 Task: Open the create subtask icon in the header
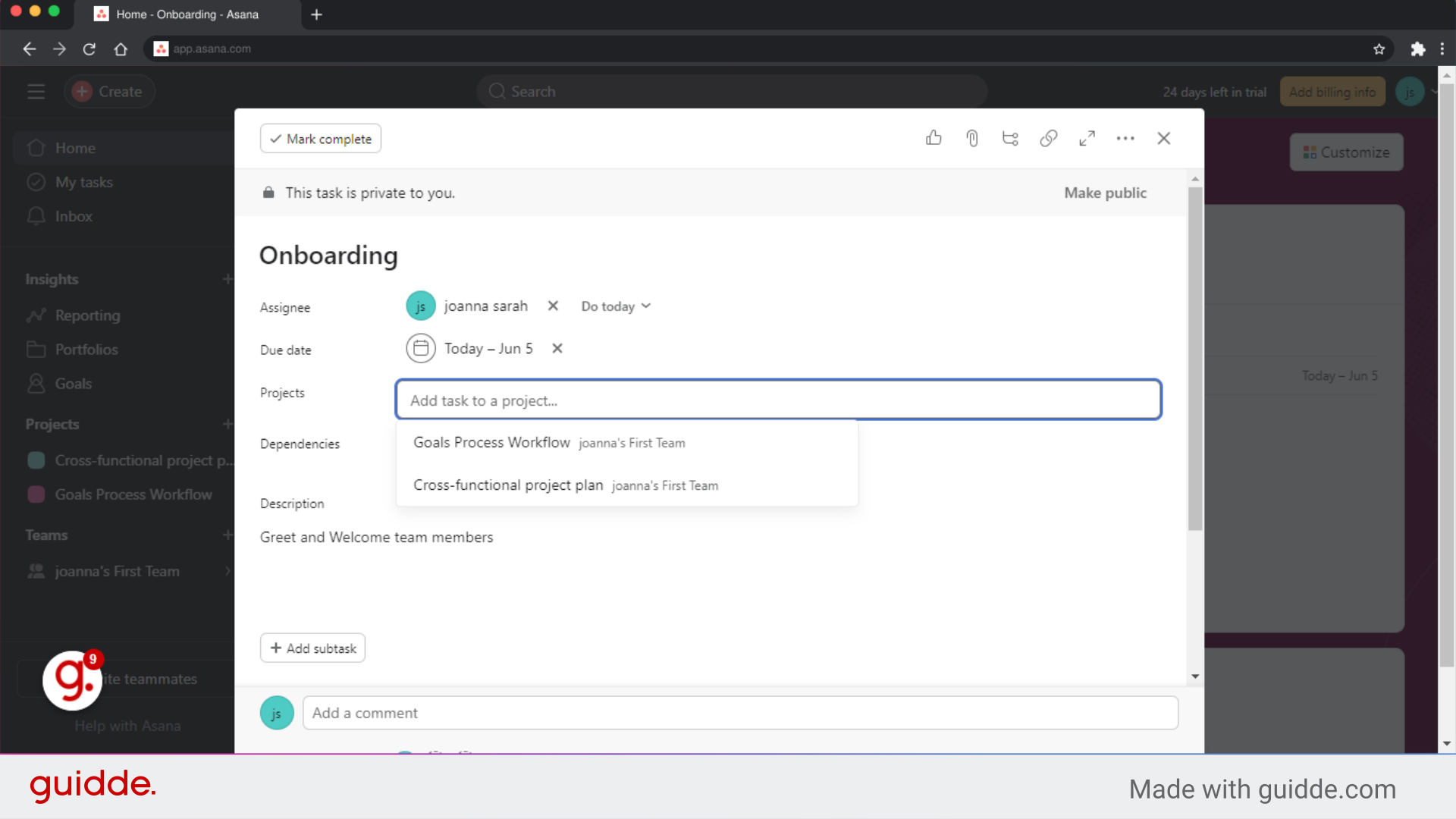[1010, 138]
